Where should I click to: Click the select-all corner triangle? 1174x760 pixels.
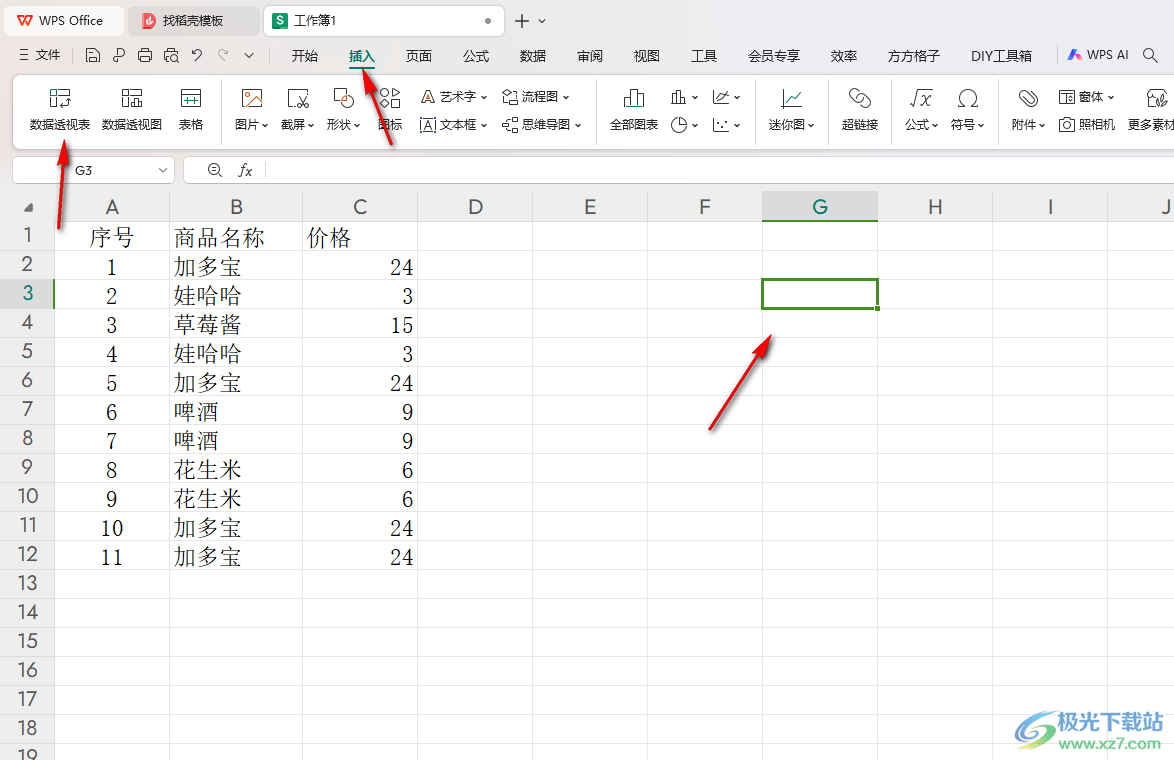pos(28,207)
